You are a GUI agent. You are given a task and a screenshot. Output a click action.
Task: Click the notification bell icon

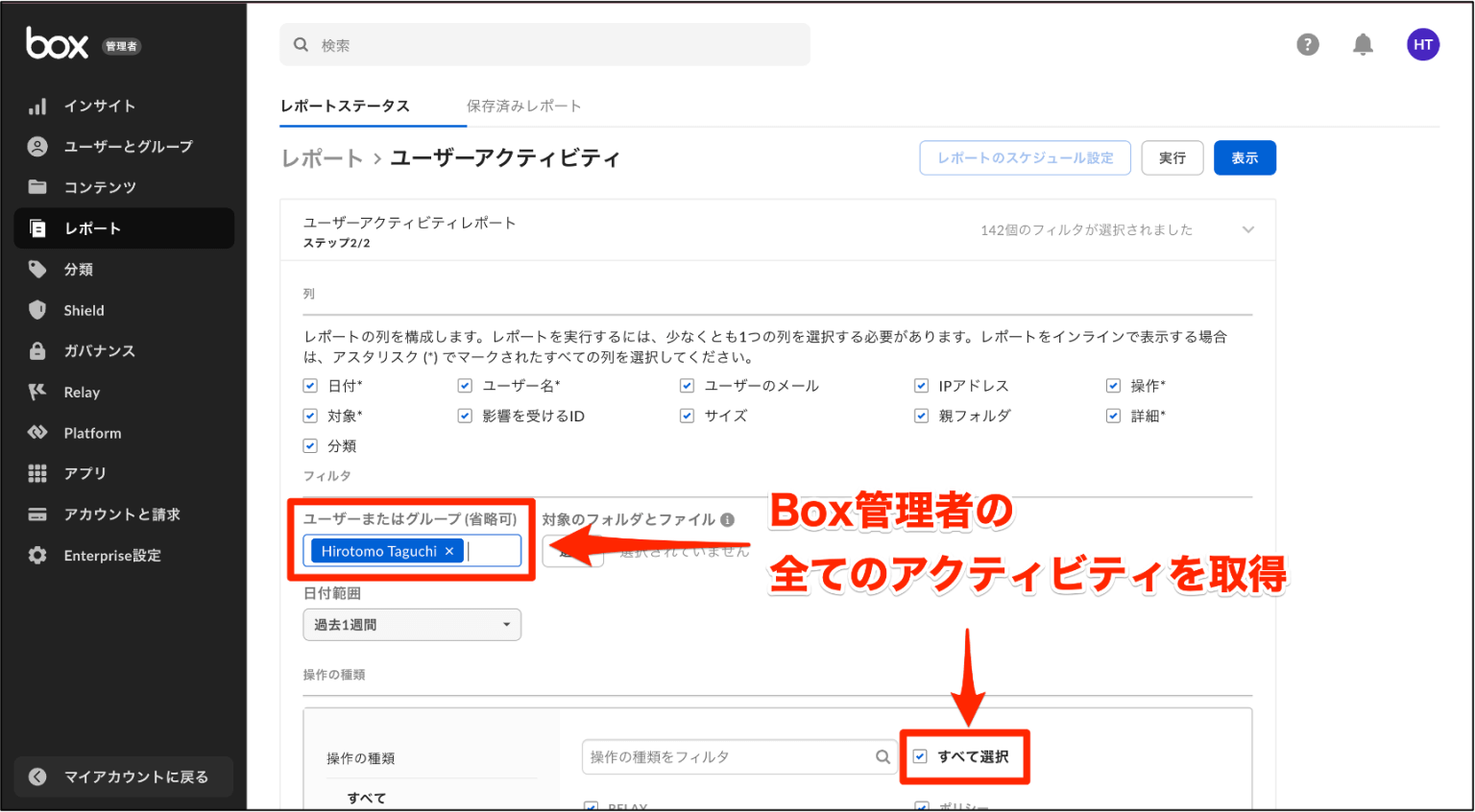[1363, 44]
